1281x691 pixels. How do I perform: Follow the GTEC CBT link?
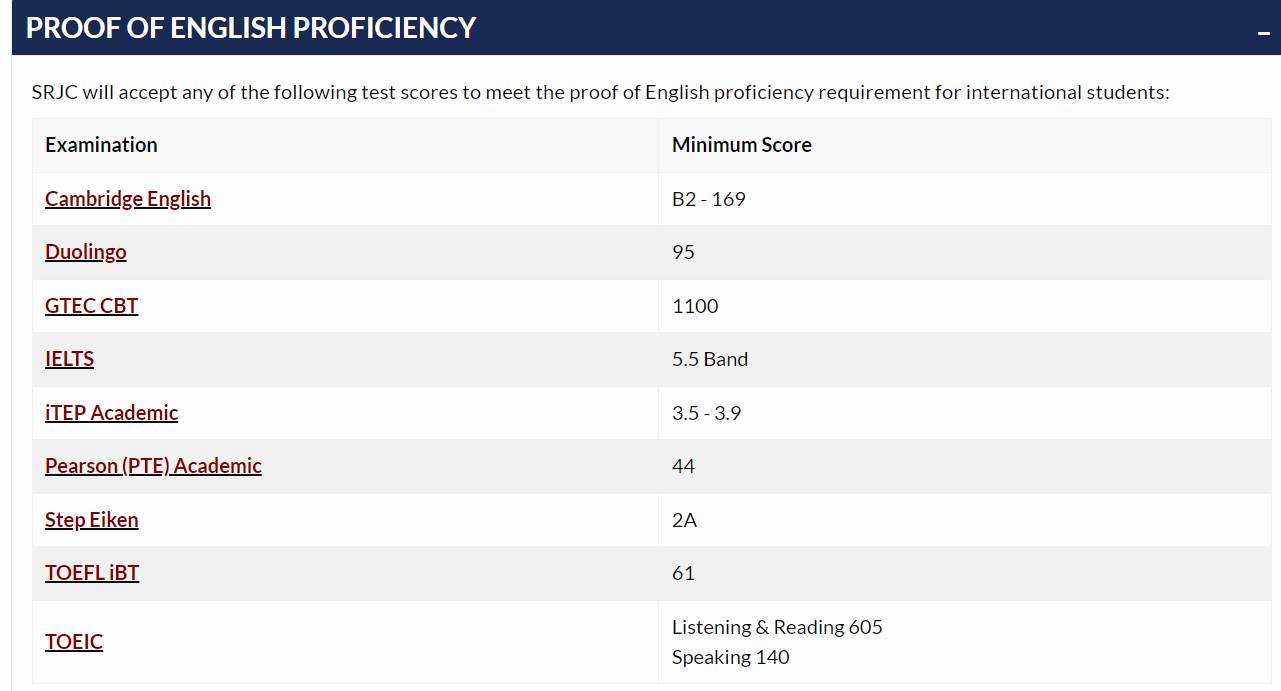(x=92, y=306)
